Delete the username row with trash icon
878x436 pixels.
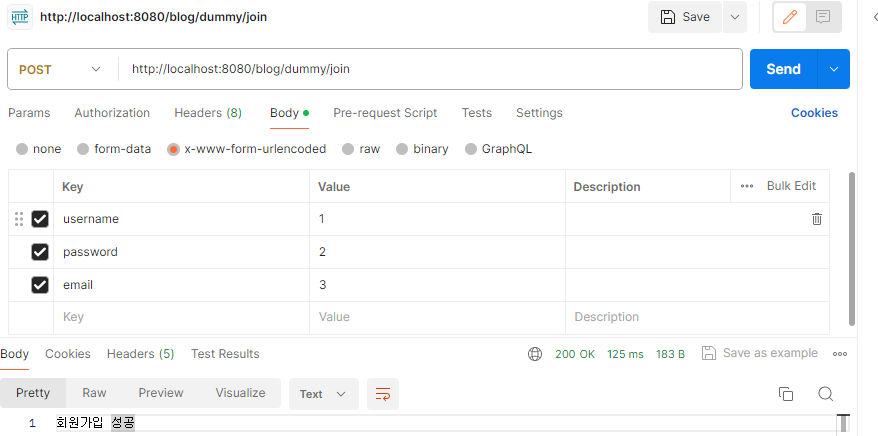coord(816,219)
